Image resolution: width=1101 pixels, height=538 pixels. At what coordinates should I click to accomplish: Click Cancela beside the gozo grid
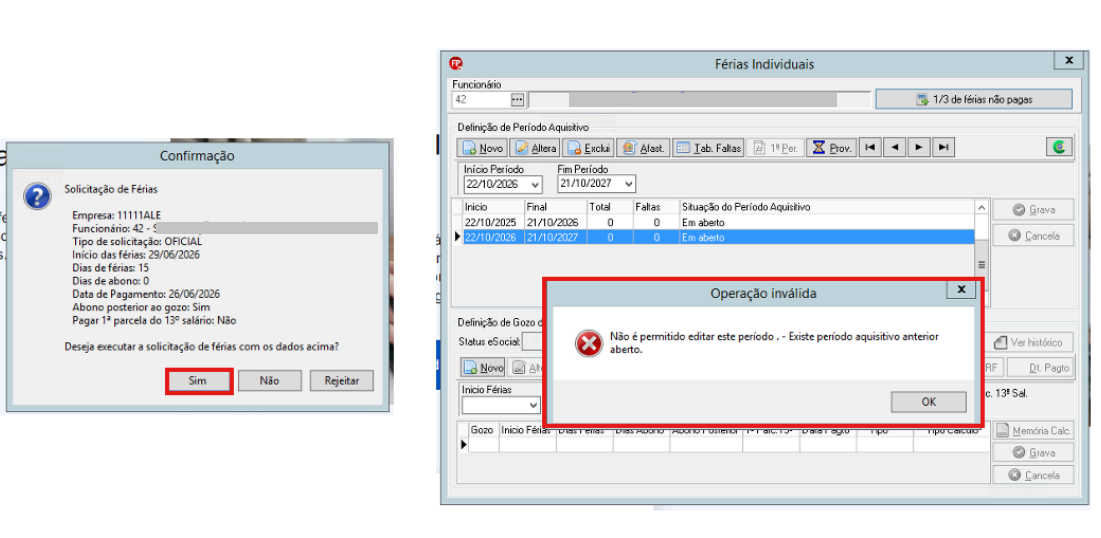coord(1033,475)
